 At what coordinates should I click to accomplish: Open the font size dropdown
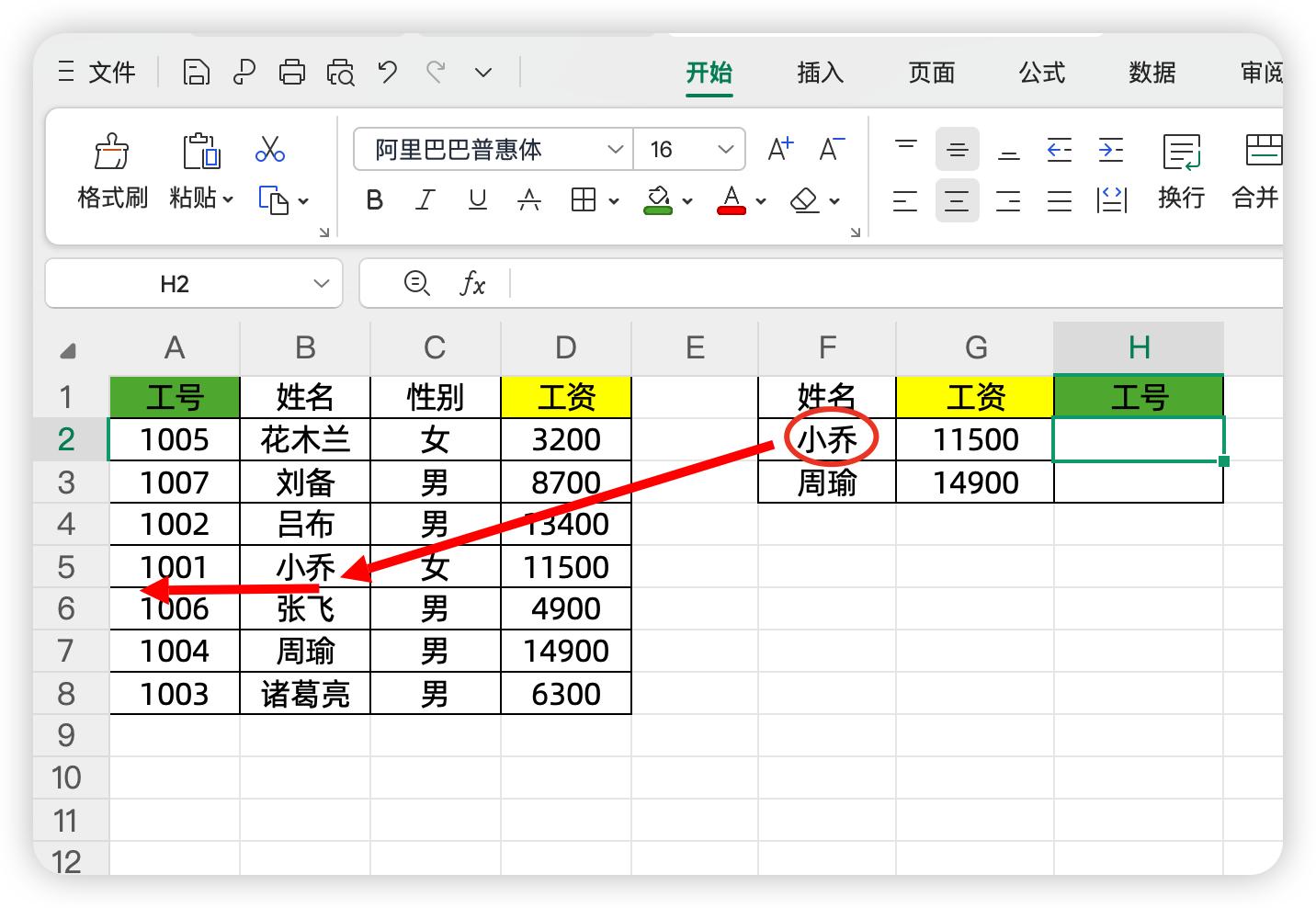725,149
